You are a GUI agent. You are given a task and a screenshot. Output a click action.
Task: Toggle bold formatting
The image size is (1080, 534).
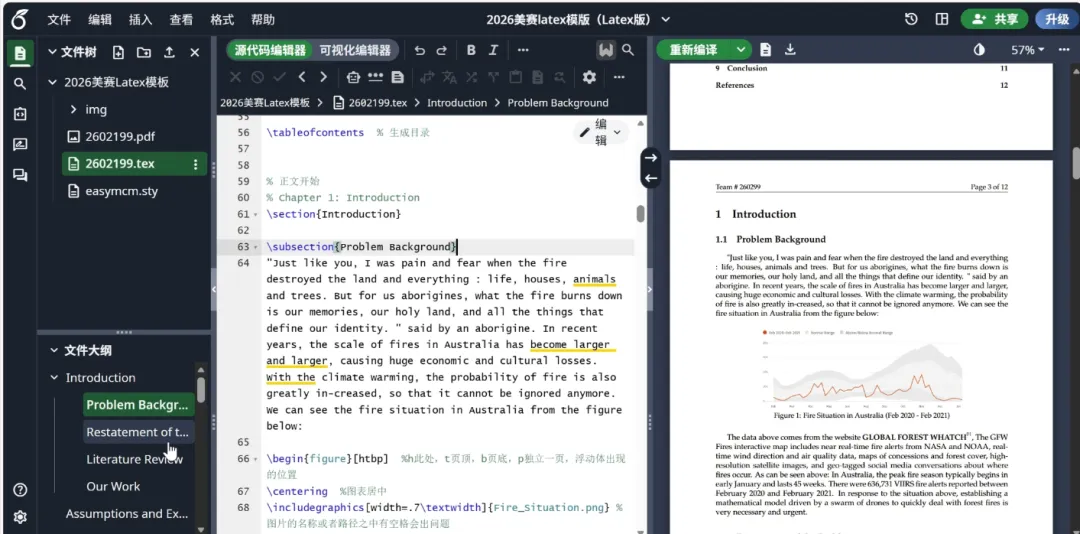[471, 50]
